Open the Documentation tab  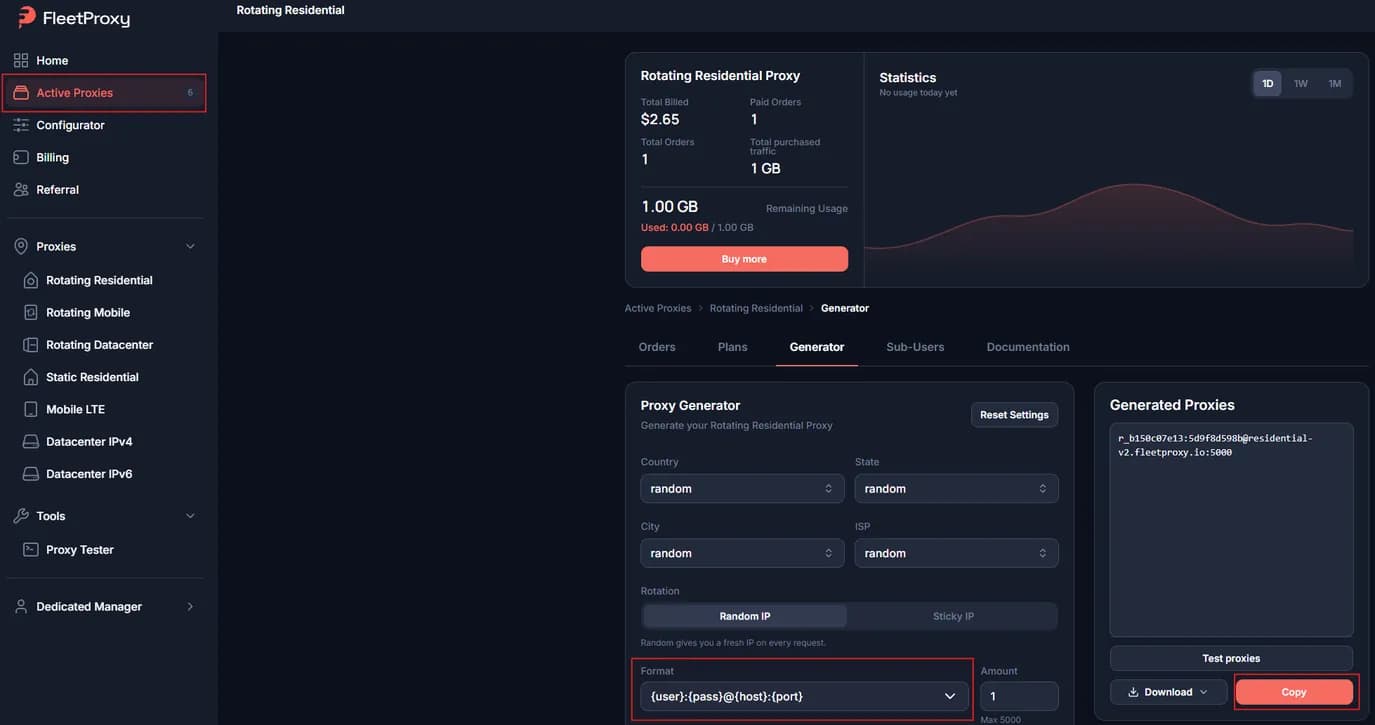(x=1028, y=347)
